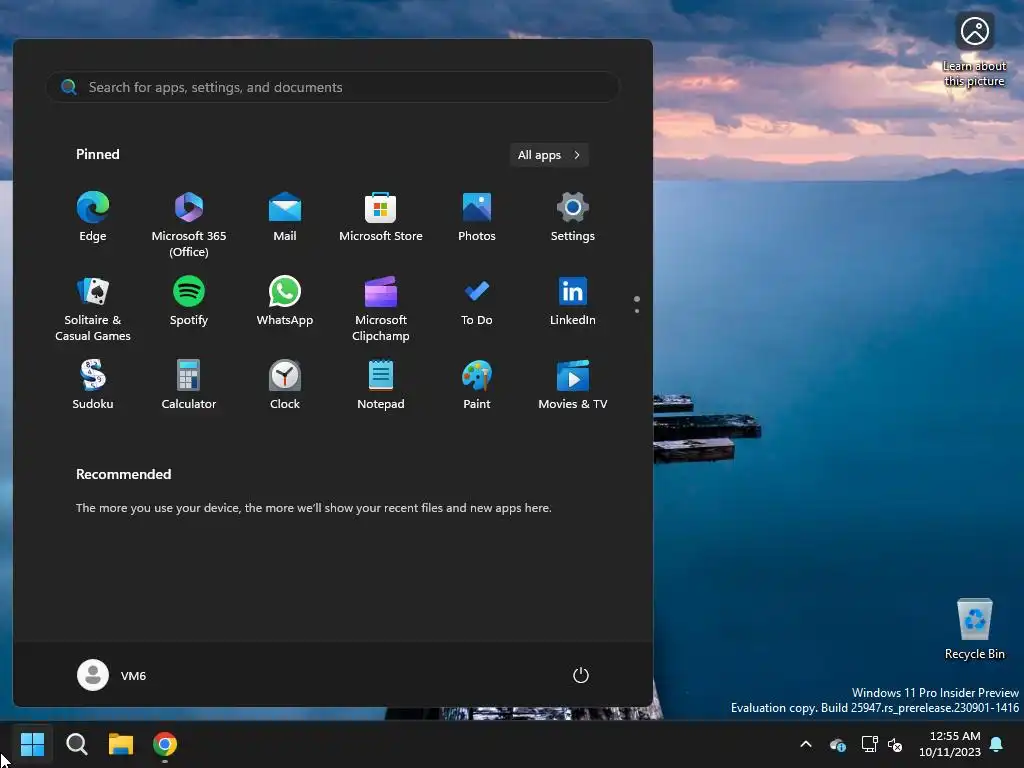
Task: Launch Movies & TV app
Action: coord(573,385)
